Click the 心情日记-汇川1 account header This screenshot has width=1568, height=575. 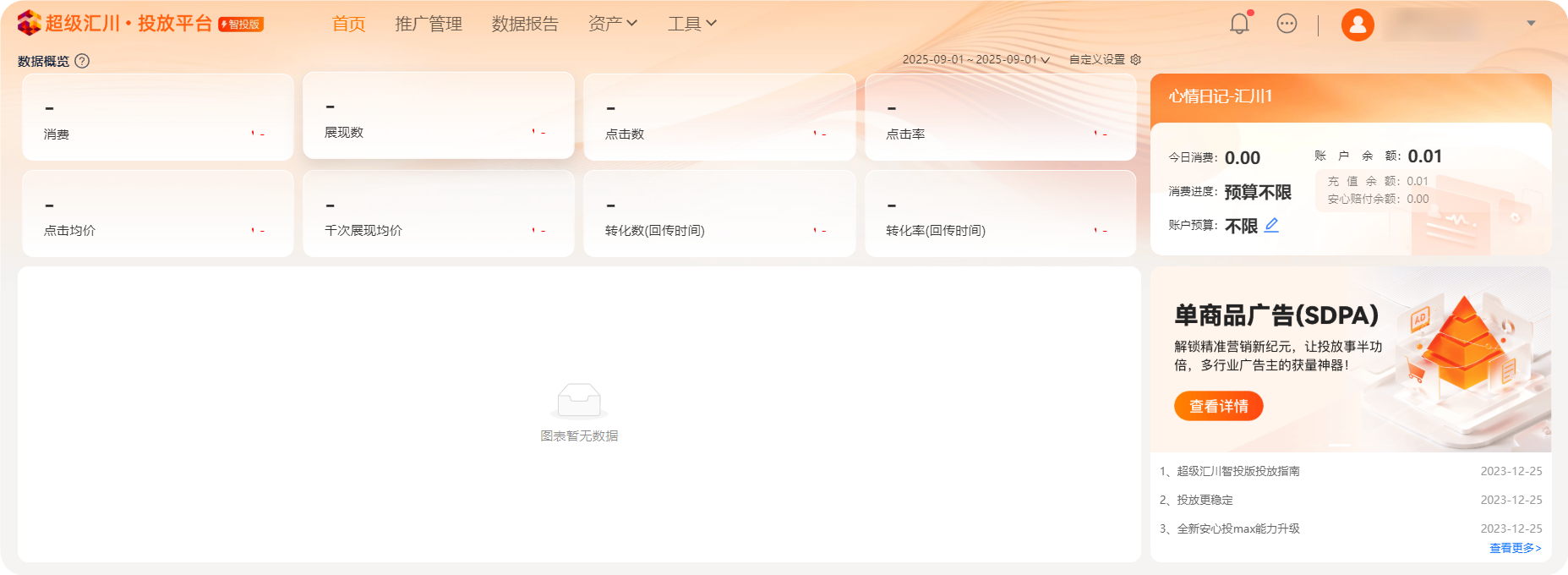pos(1220,96)
